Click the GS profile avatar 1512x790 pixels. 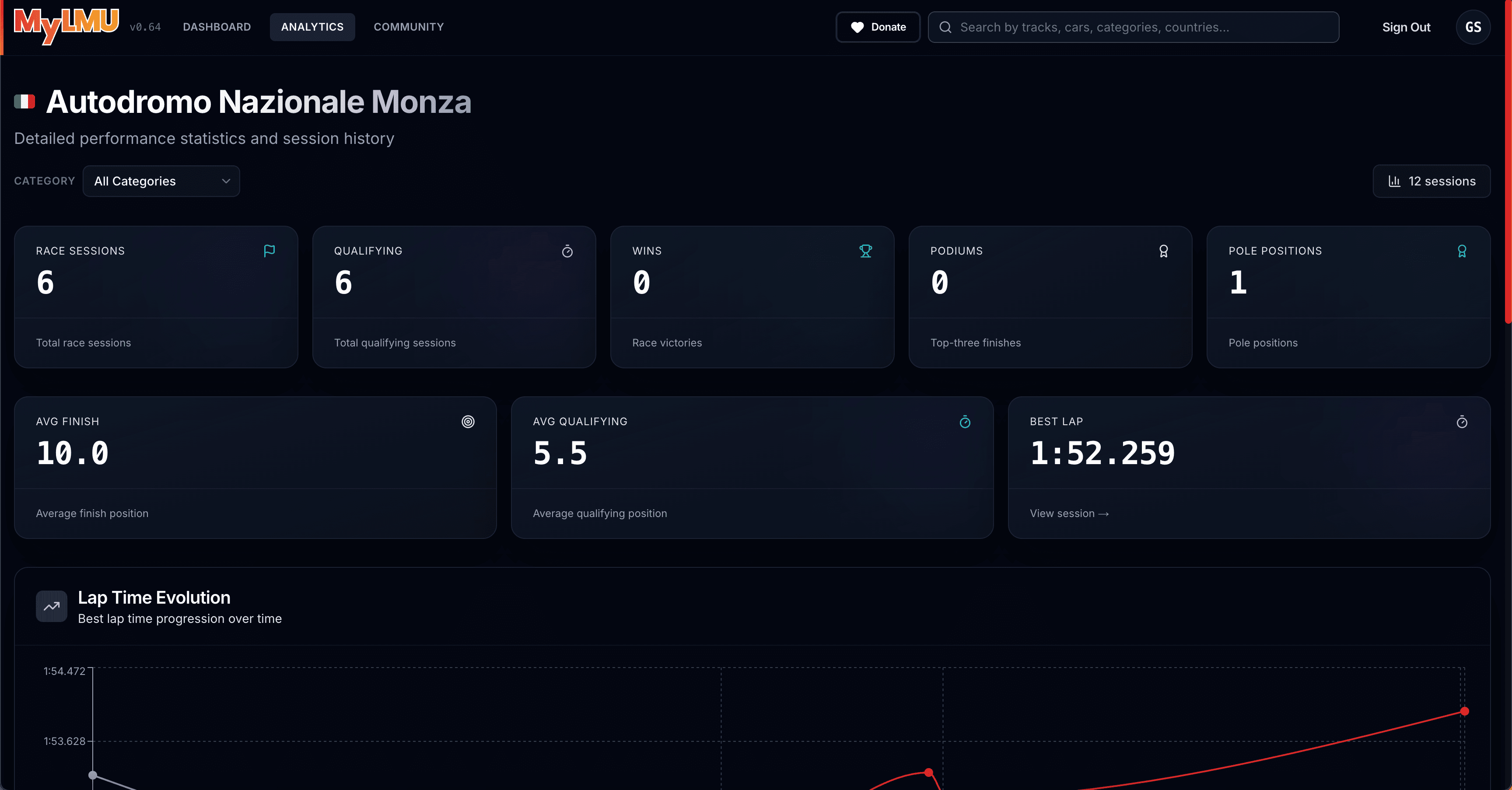1473,27
